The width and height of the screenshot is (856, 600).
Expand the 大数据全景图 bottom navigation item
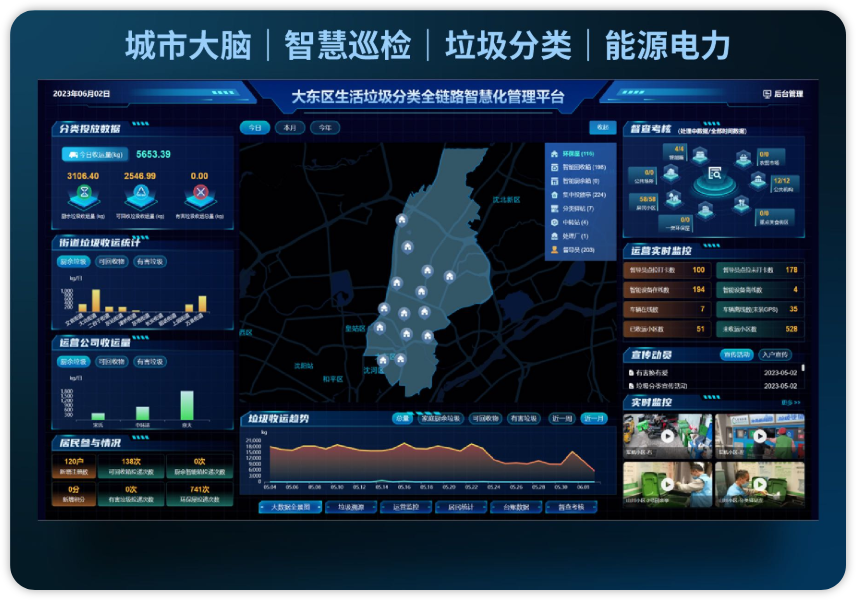click(x=290, y=507)
